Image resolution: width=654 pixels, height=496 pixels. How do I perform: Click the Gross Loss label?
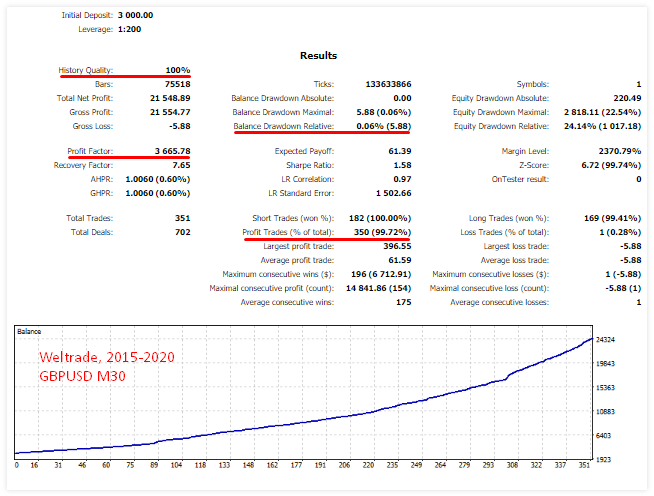tap(93, 126)
